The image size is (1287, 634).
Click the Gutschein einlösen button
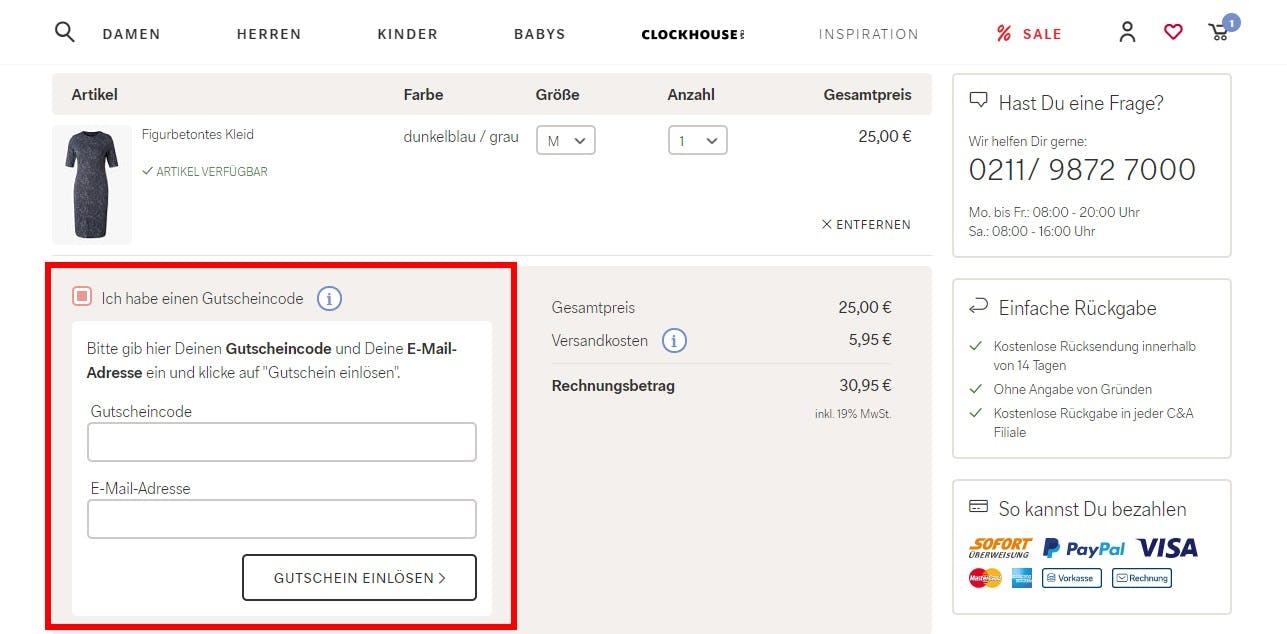pos(359,578)
